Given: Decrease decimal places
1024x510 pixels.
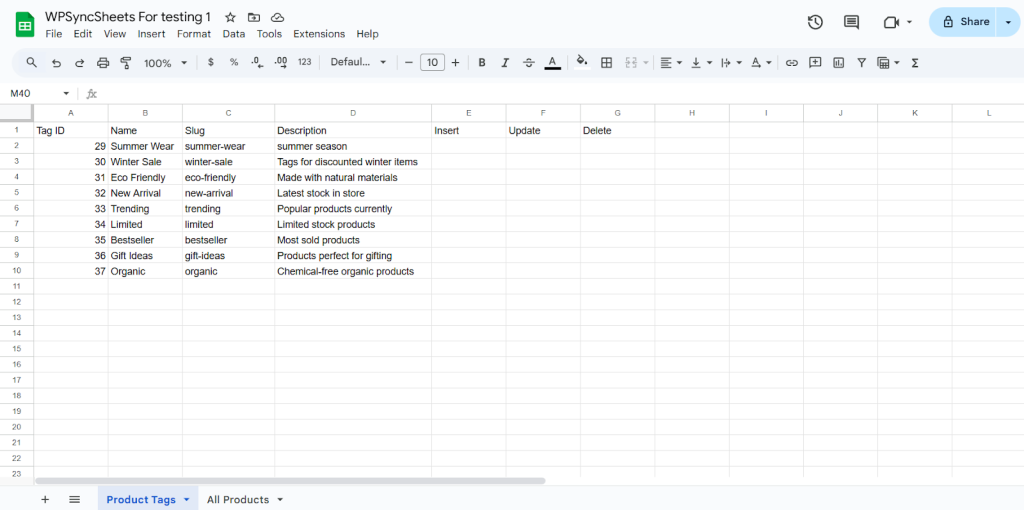Looking at the screenshot, I should click(x=257, y=63).
